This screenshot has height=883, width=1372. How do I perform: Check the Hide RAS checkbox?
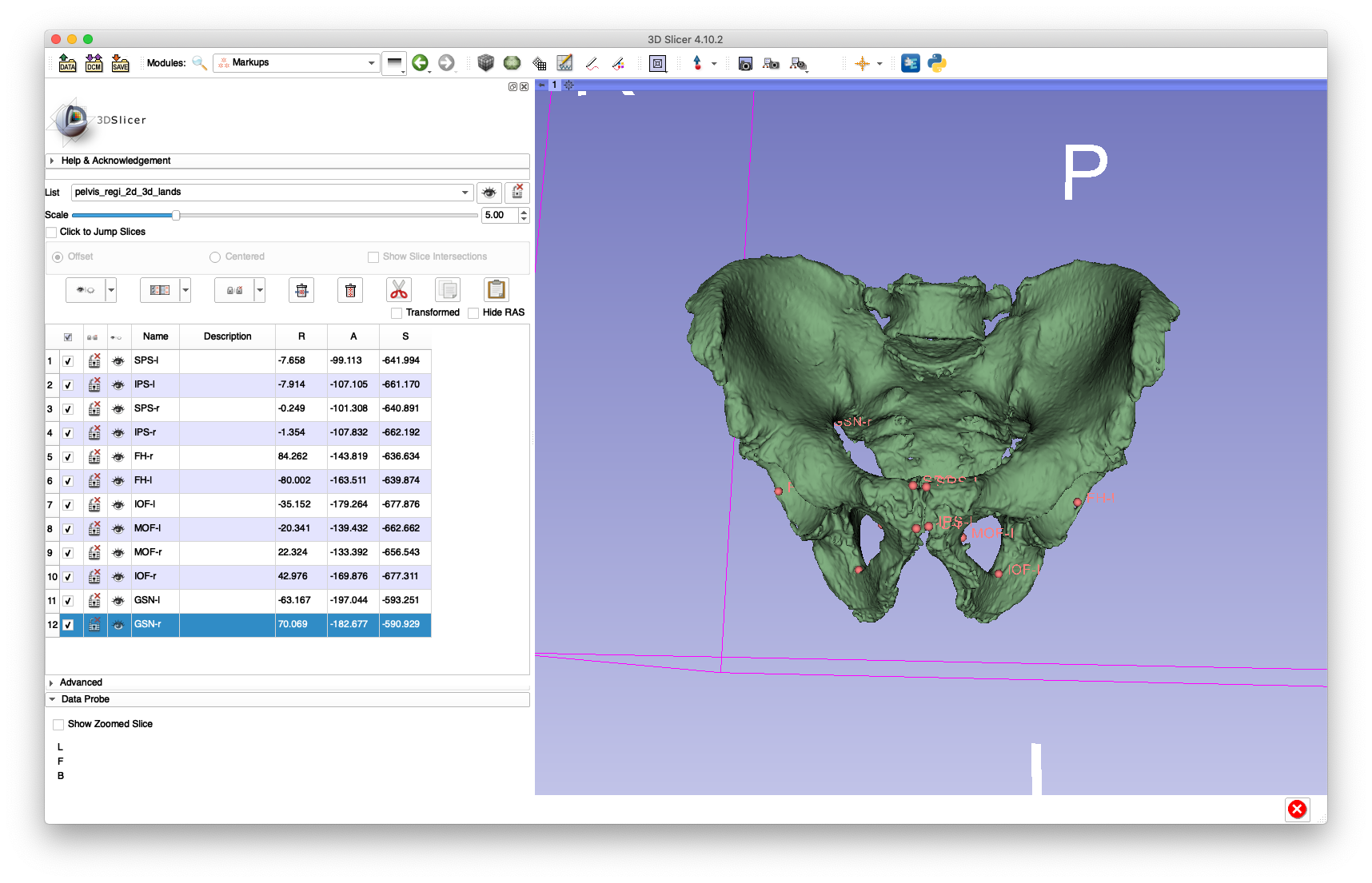click(x=473, y=313)
